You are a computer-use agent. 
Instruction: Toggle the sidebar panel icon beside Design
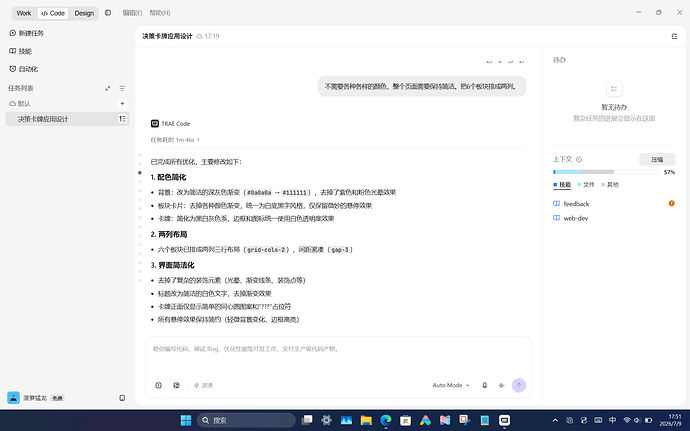pos(108,13)
